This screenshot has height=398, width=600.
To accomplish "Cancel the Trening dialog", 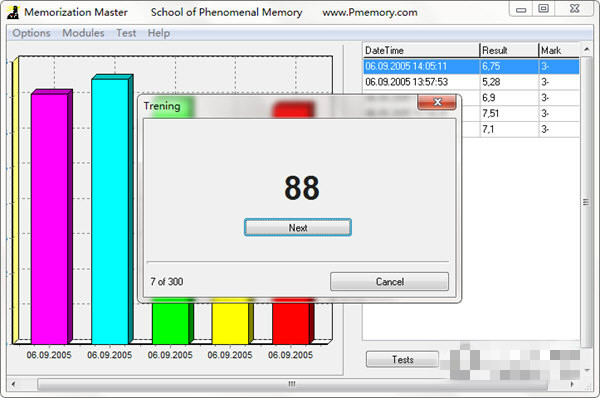I will [390, 282].
